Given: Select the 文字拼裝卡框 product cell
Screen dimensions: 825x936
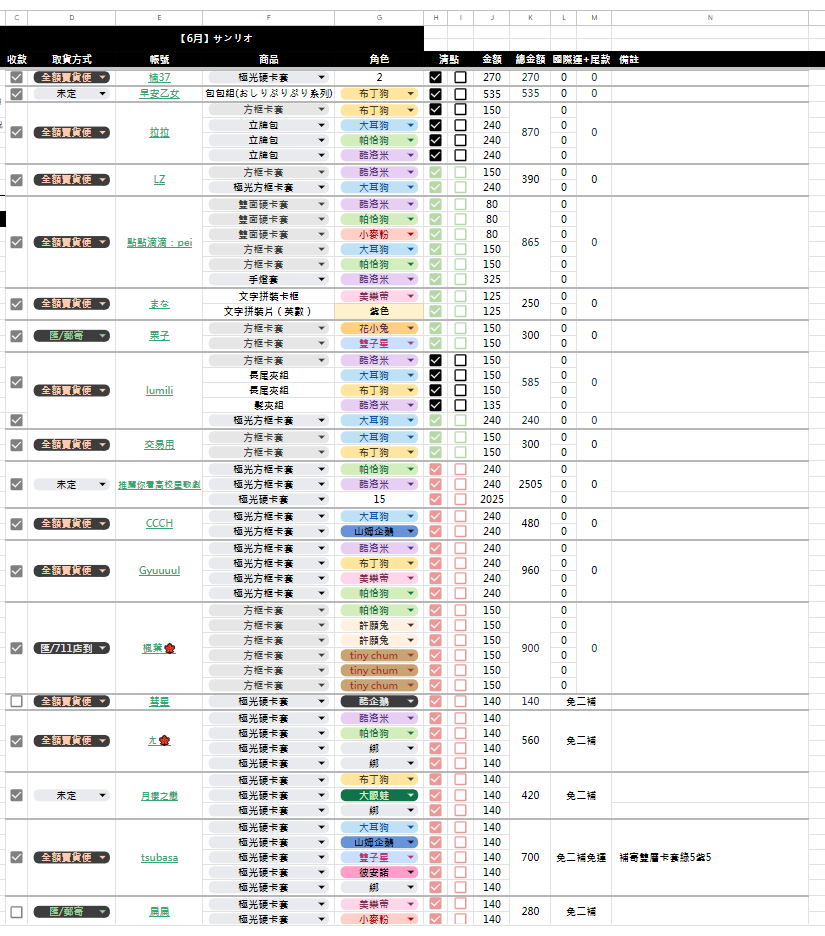Looking at the screenshot, I should point(269,296).
